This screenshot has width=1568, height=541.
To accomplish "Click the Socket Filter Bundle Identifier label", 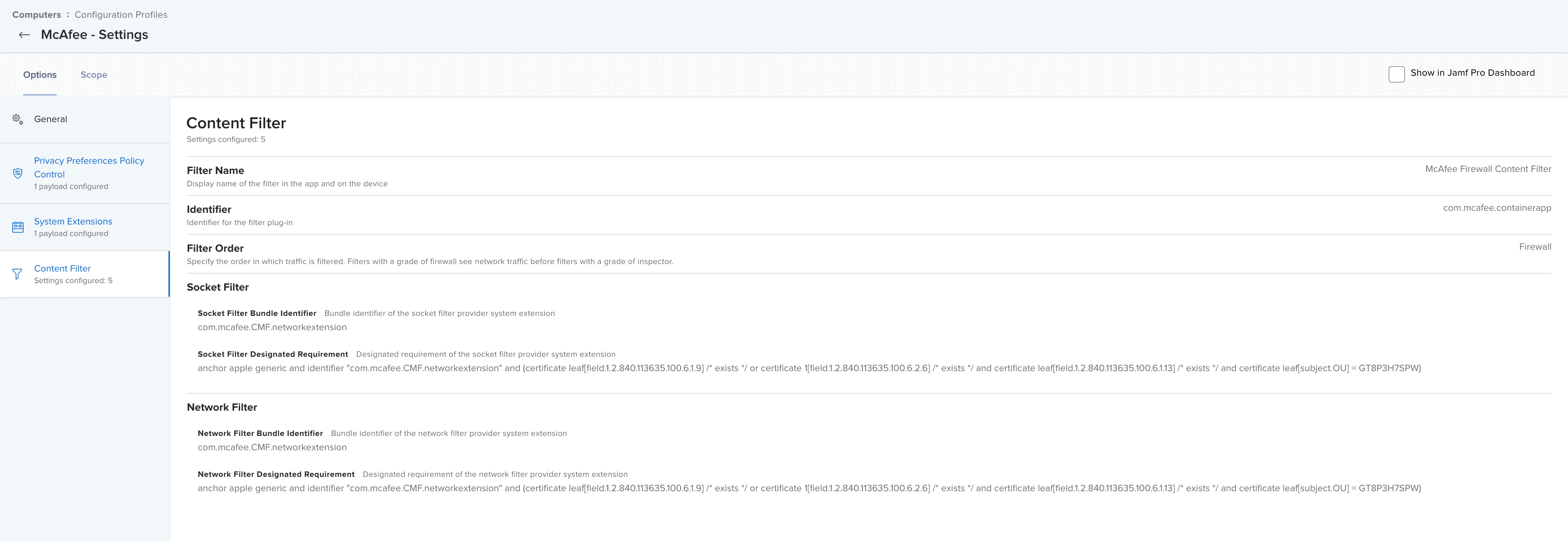I will 257,313.
